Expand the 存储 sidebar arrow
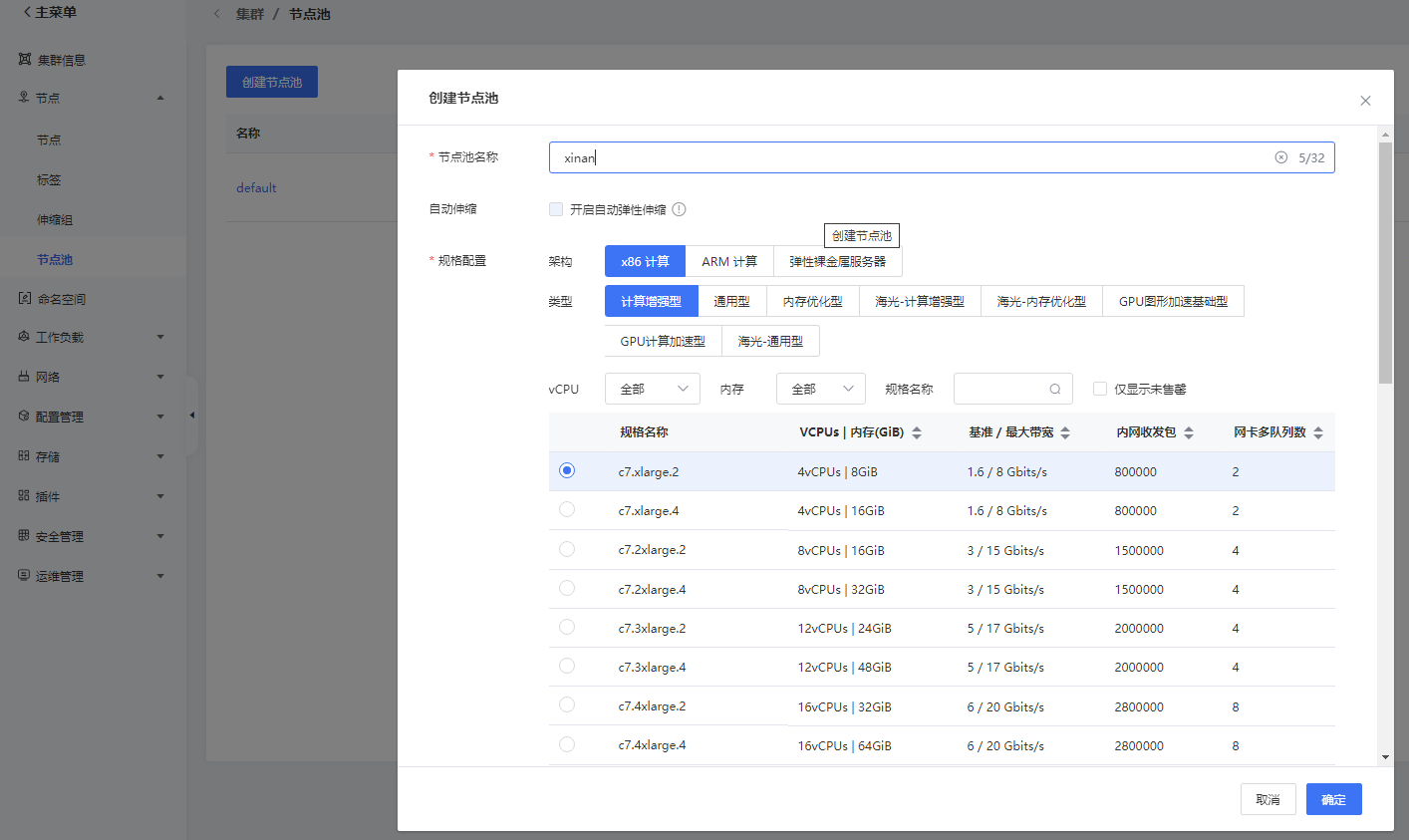Screen dimensions: 1409x840 (x=160, y=456)
